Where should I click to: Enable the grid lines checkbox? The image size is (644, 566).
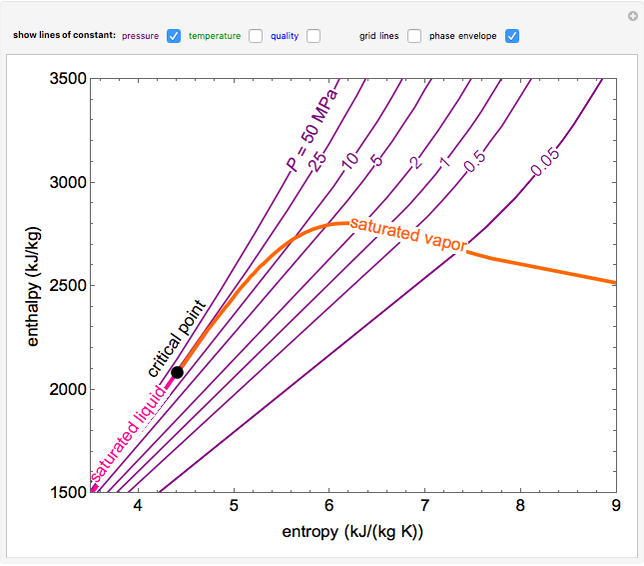(414, 36)
